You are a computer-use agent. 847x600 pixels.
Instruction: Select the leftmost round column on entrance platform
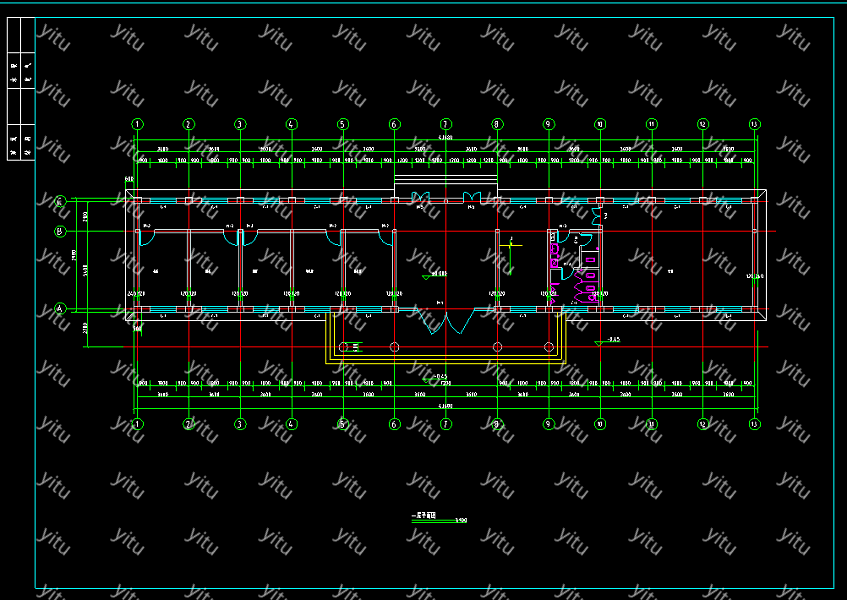(343, 347)
